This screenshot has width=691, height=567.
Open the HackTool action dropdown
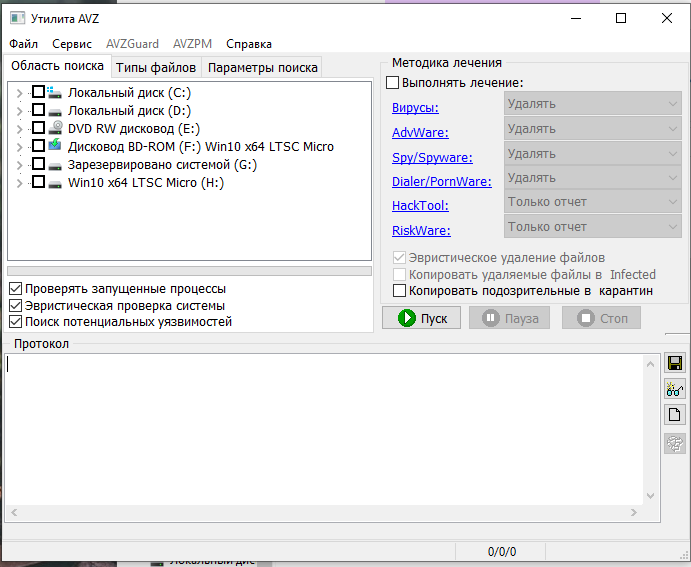point(593,202)
